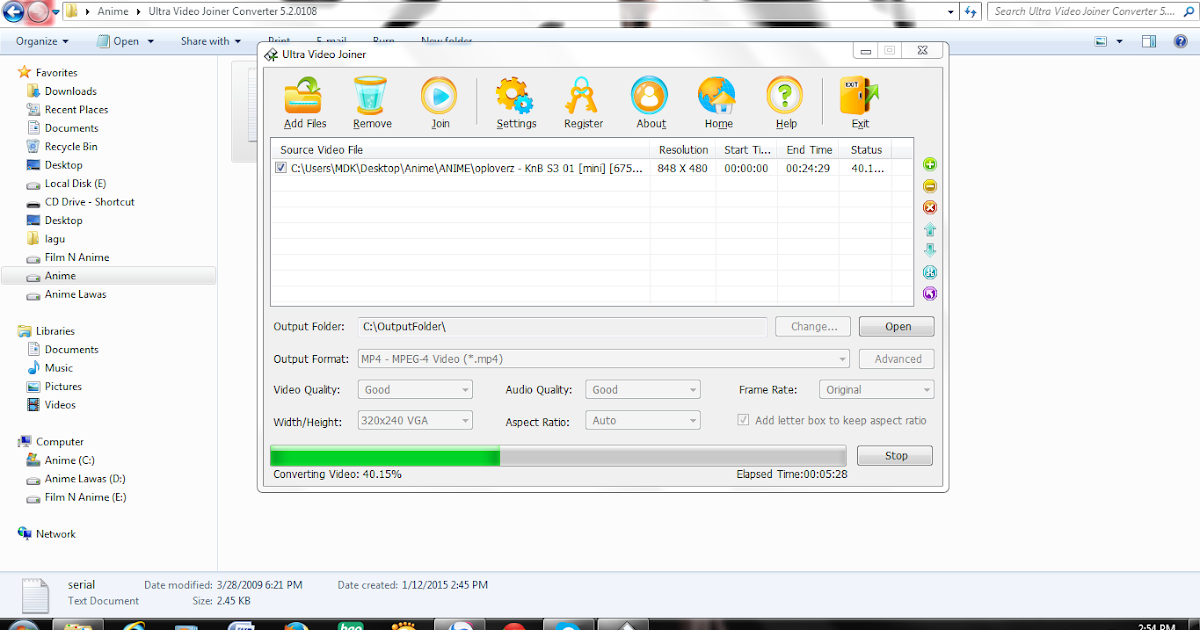Image resolution: width=1200 pixels, height=630 pixels.
Task: Click Open in the Explorer toolbar
Action: click(126, 41)
